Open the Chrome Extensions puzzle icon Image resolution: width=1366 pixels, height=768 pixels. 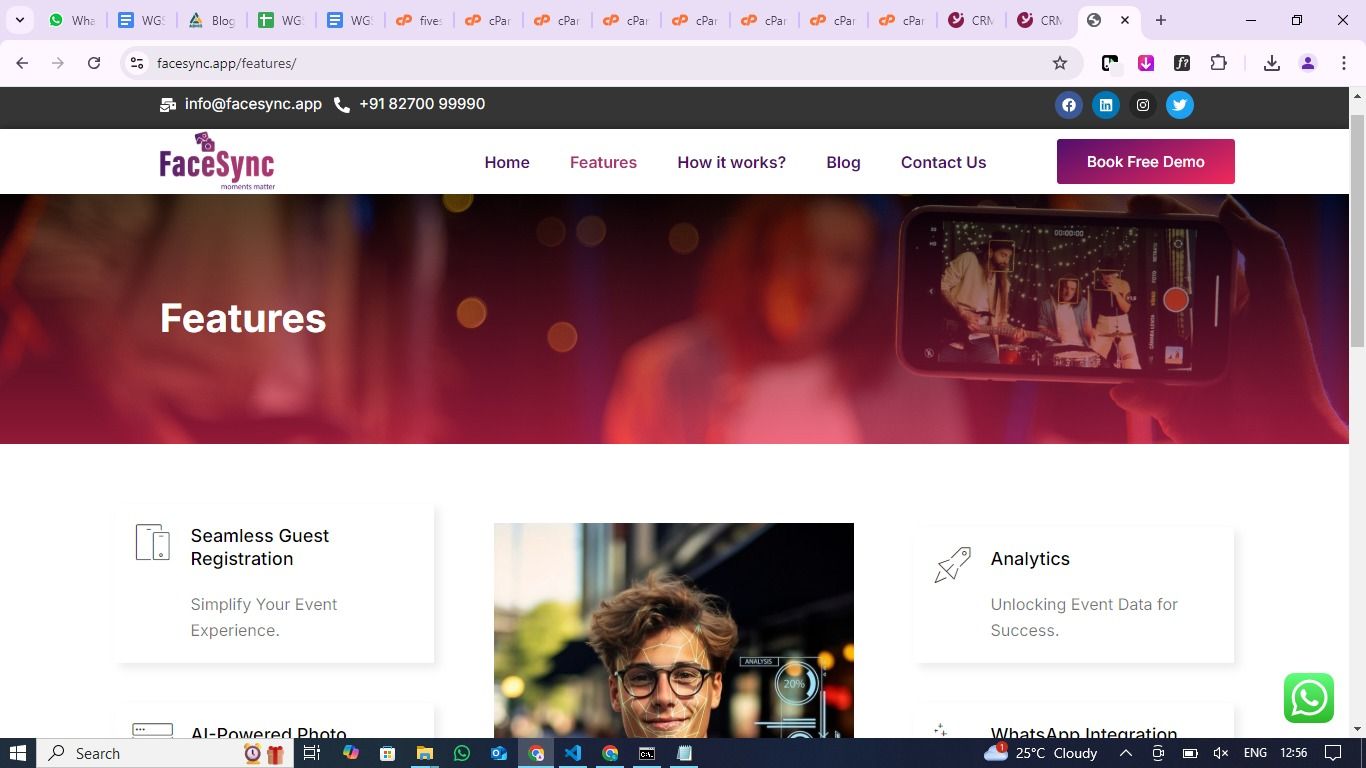pyautogui.click(x=1218, y=63)
